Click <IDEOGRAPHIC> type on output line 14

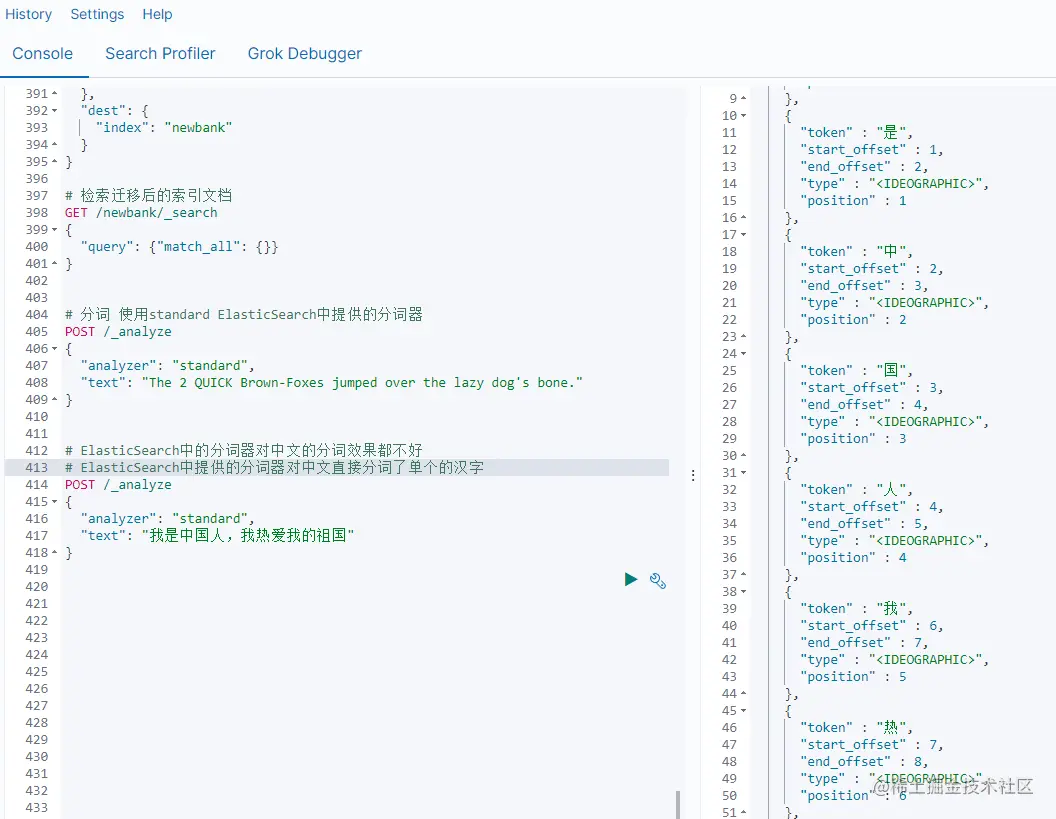(x=925, y=184)
